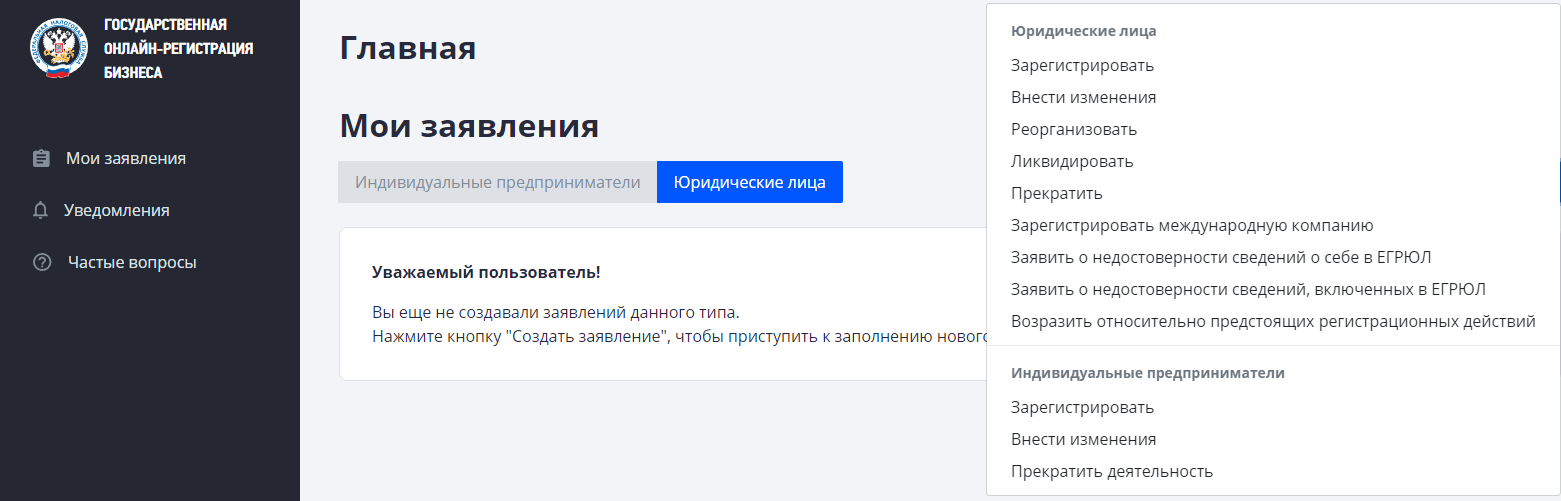The width and height of the screenshot is (1561, 501).
Task: Click the Мои заявления section heading
Action: coord(469,126)
